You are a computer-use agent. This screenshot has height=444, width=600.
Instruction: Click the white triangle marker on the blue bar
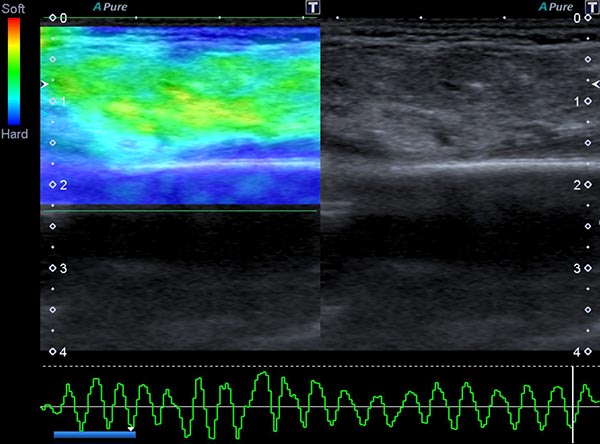coord(131,428)
